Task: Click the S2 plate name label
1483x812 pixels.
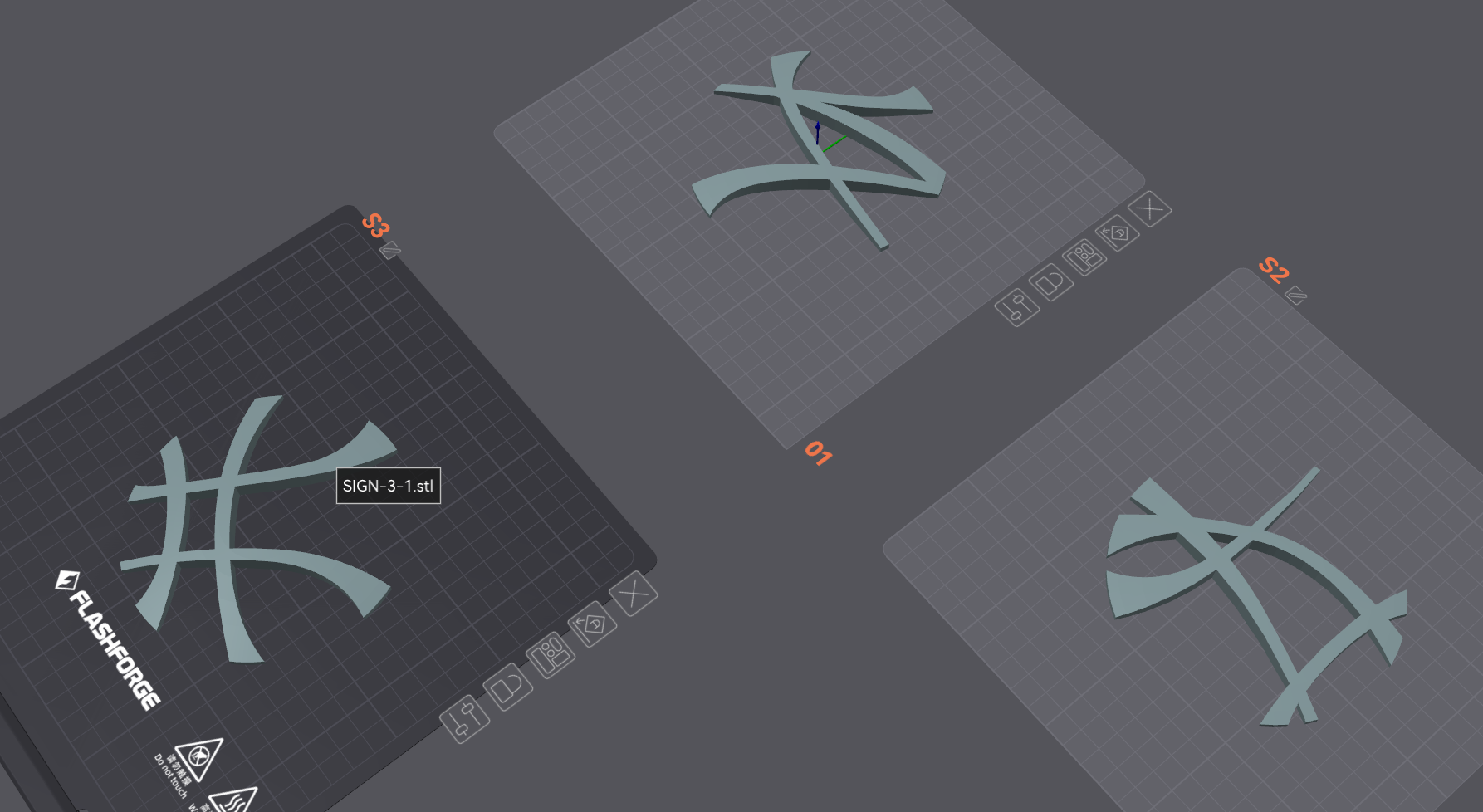Action: coord(1273,271)
